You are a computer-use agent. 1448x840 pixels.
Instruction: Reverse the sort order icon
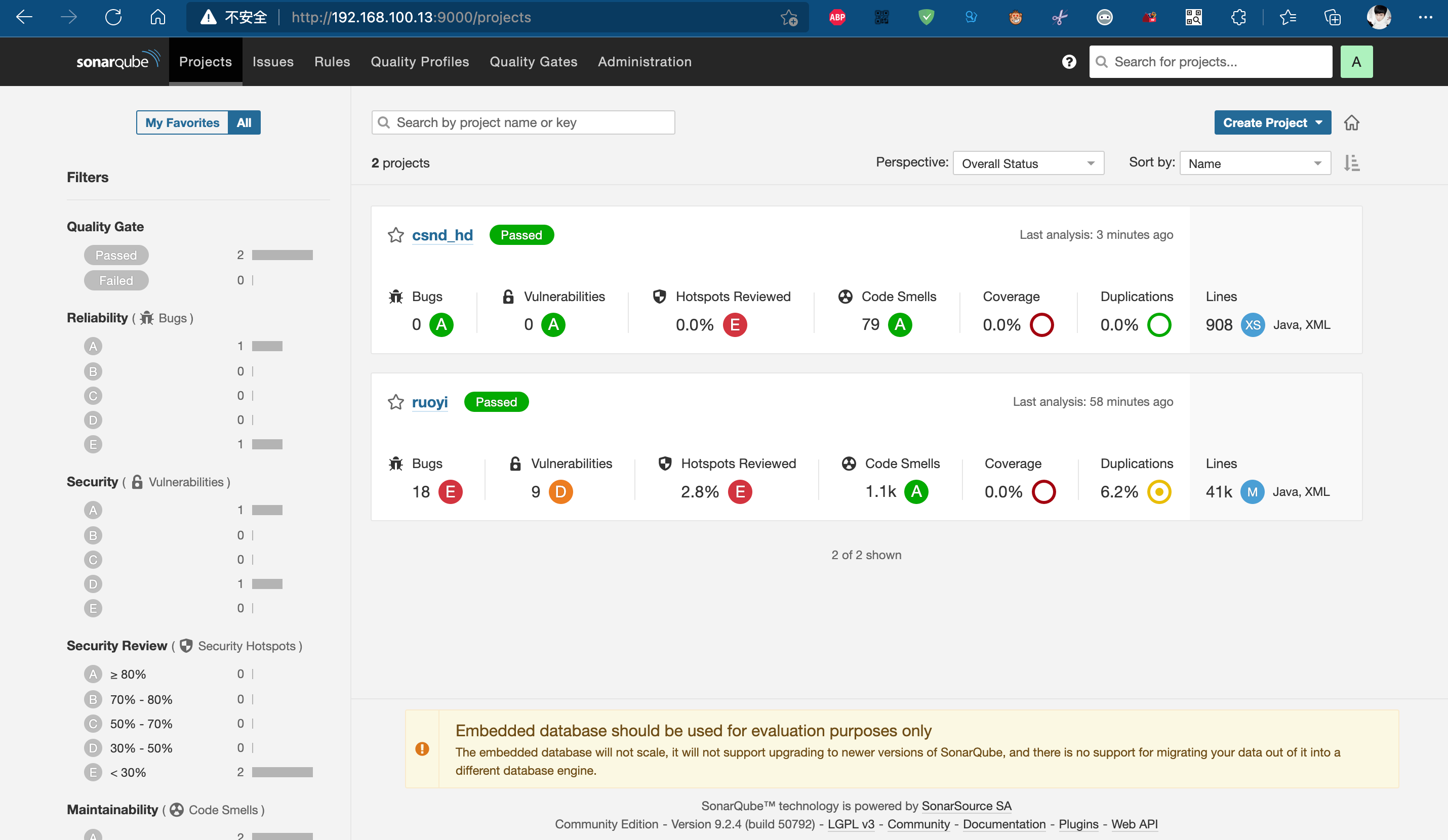(x=1351, y=163)
